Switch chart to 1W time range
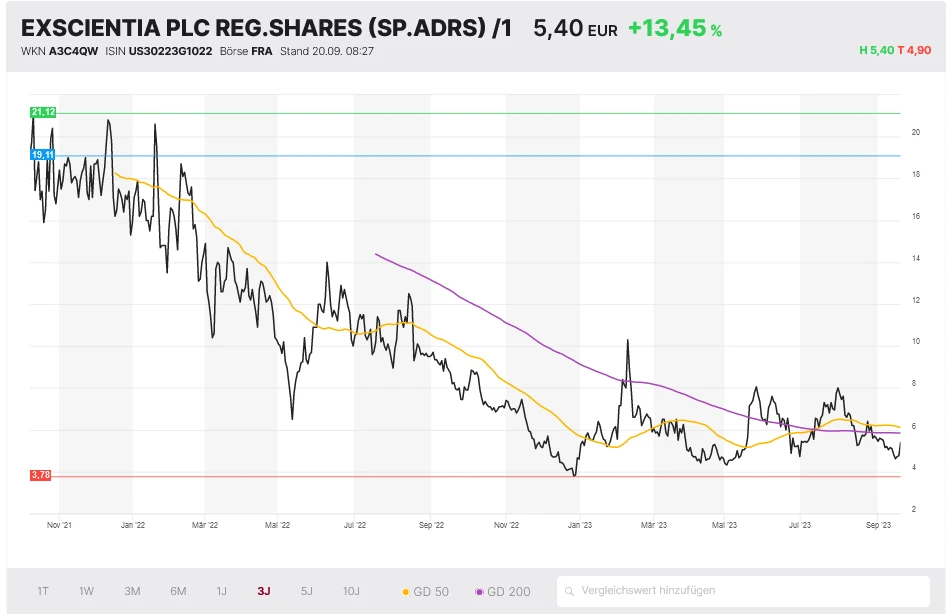Image resolution: width=952 pixels, height=614 pixels. [x=87, y=591]
